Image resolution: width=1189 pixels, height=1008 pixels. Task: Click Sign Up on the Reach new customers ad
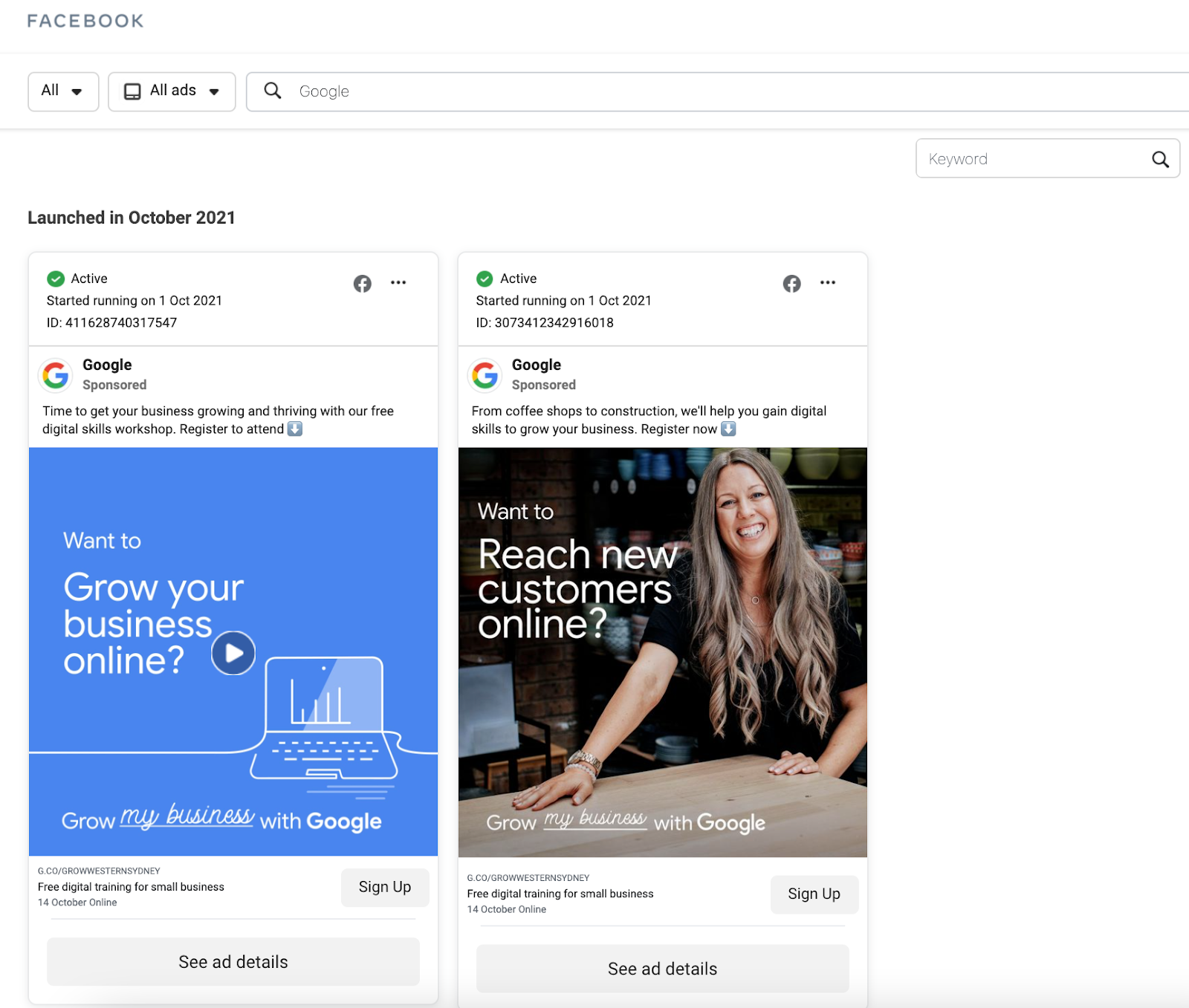pos(814,894)
